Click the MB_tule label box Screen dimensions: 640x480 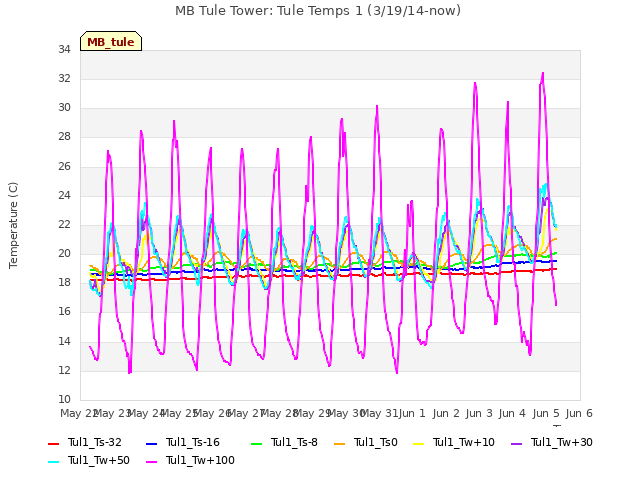[x=111, y=41]
